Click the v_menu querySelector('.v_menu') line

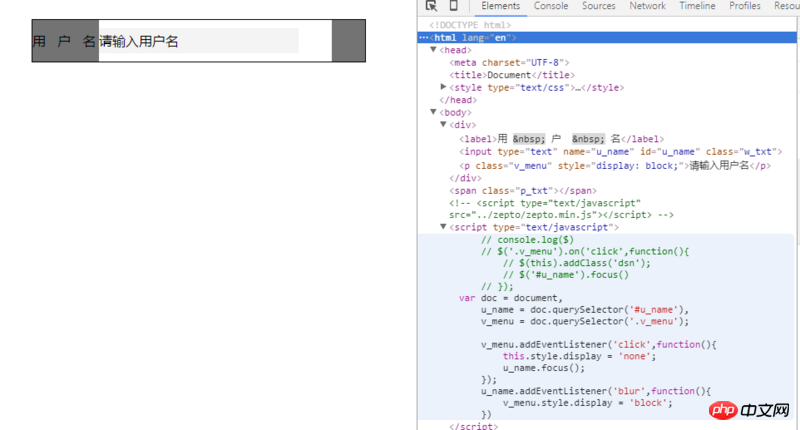pyautogui.click(x=585, y=321)
